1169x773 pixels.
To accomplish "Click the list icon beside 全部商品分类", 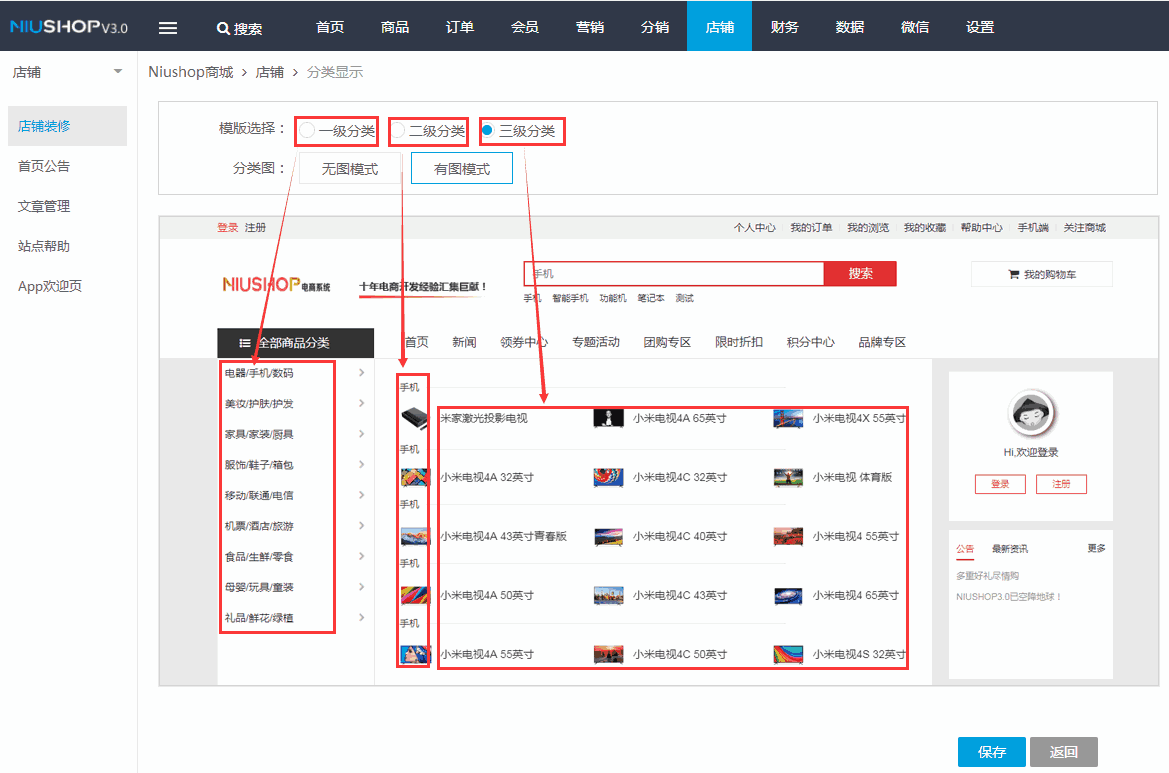I will [x=245, y=343].
